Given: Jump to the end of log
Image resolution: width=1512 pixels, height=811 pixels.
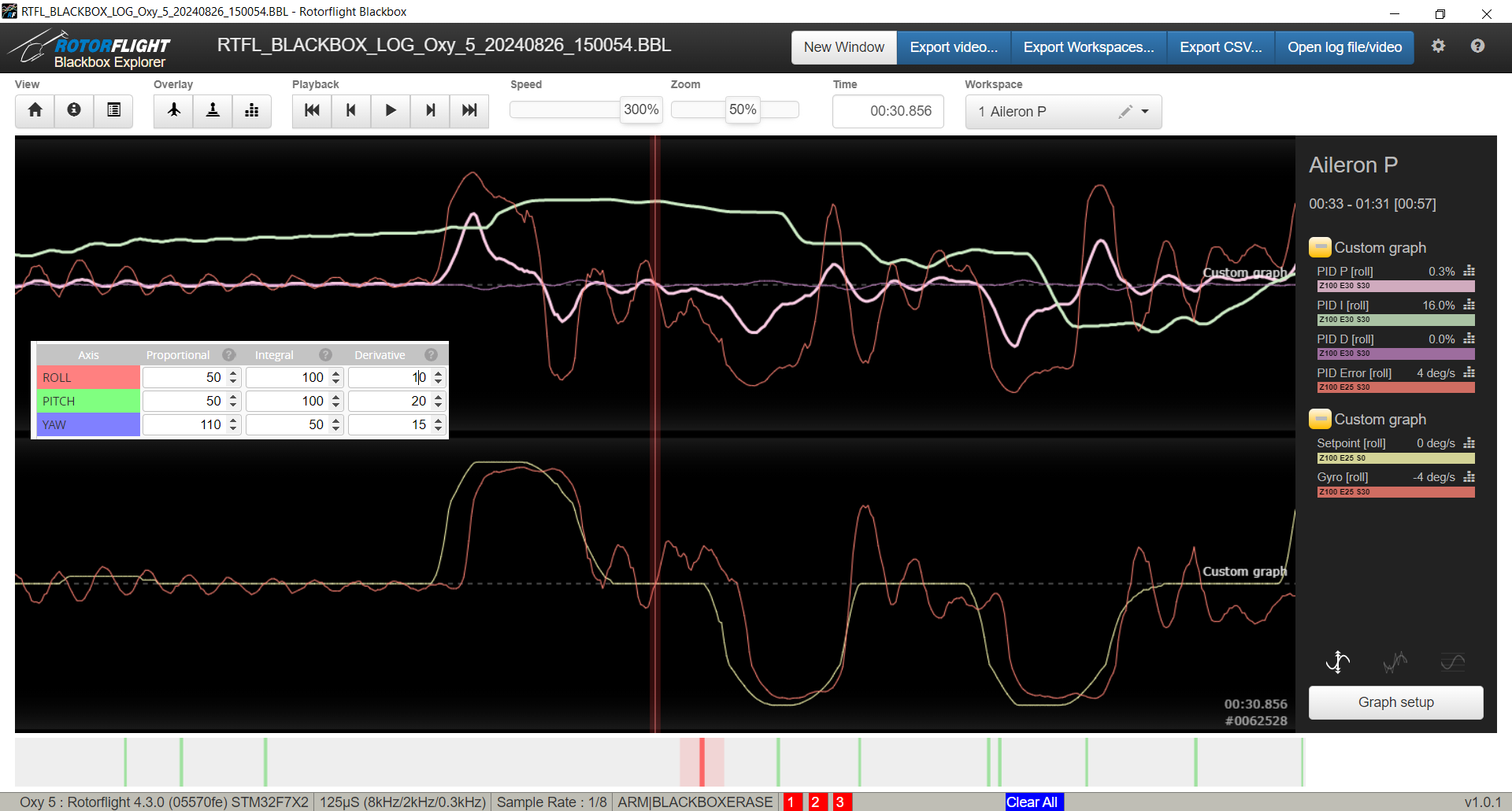Looking at the screenshot, I should tap(469, 110).
